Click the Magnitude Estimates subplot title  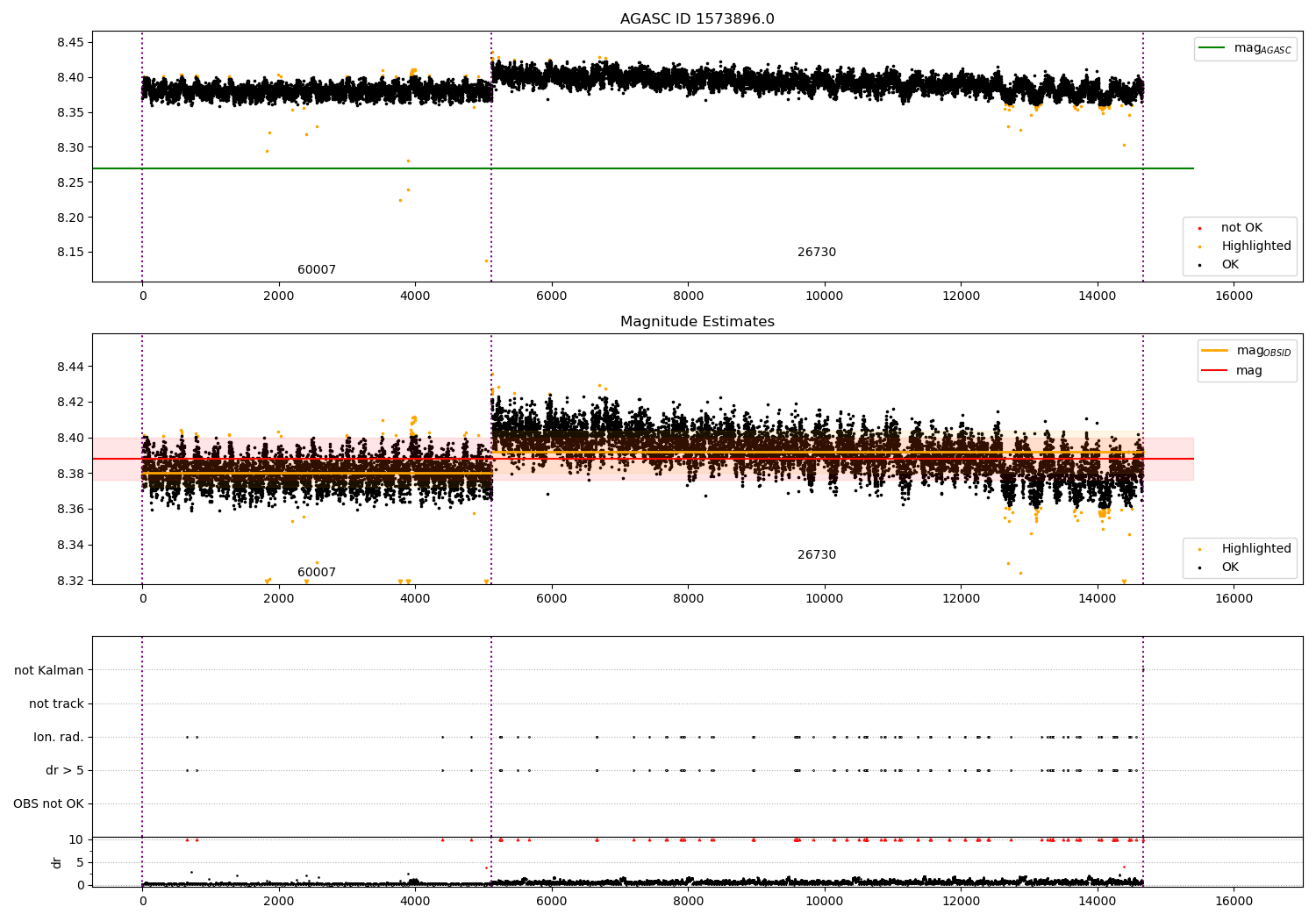(697, 322)
